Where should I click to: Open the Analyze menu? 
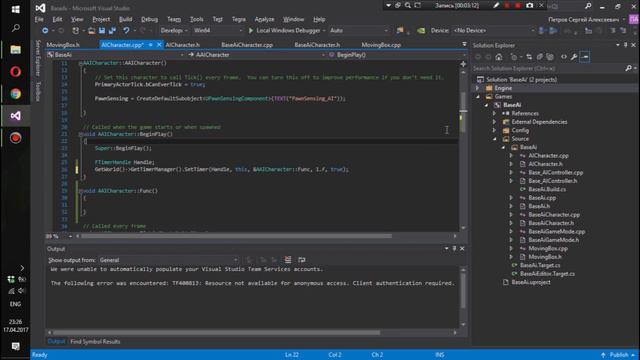click(264, 20)
